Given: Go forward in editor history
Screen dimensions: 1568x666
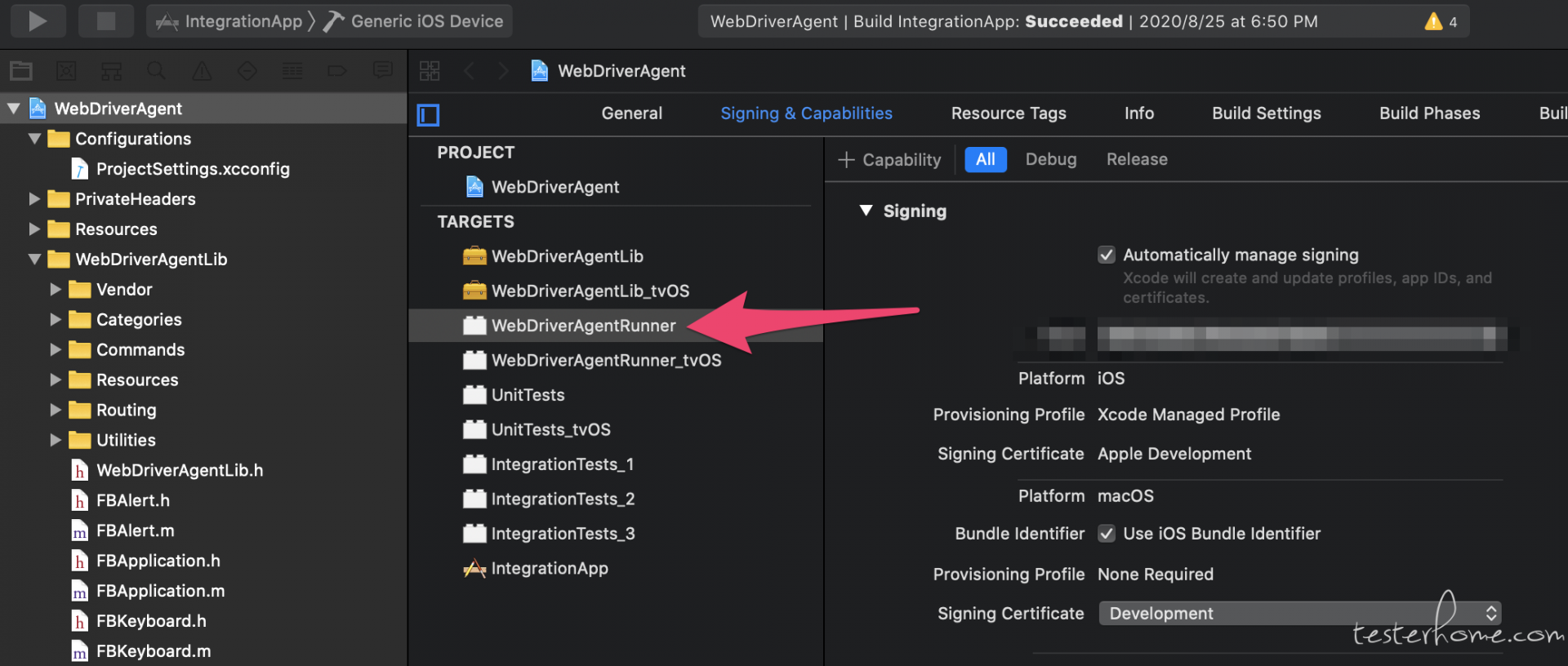Looking at the screenshot, I should (x=503, y=71).
